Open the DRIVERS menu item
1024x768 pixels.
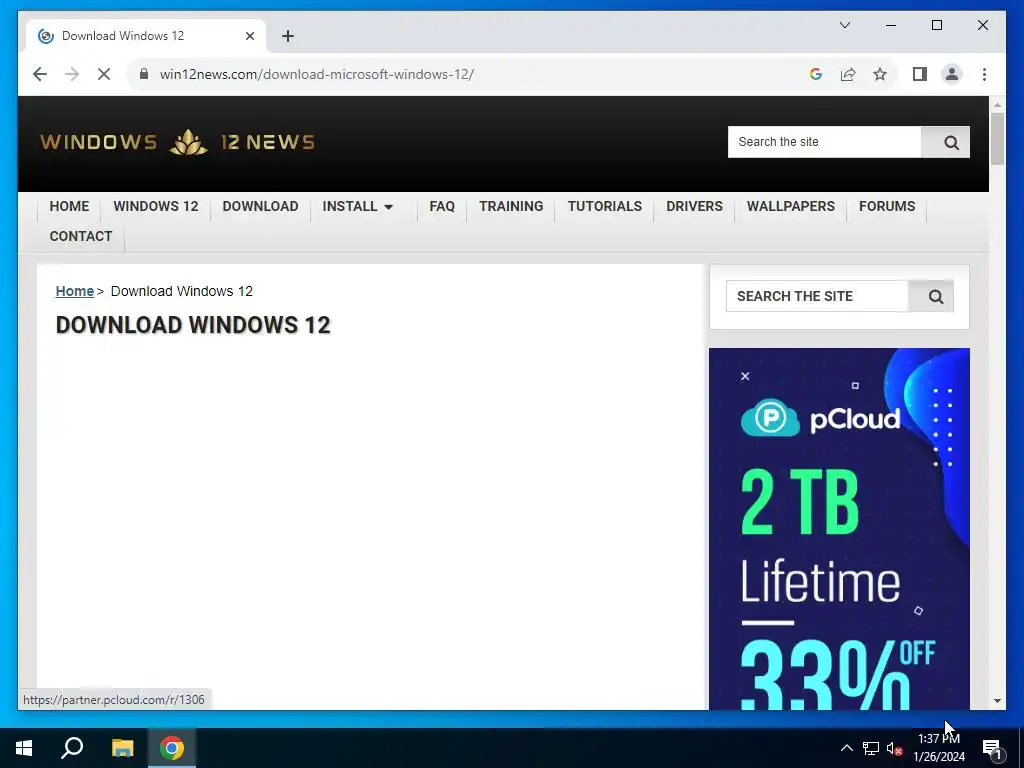(694, 206)
